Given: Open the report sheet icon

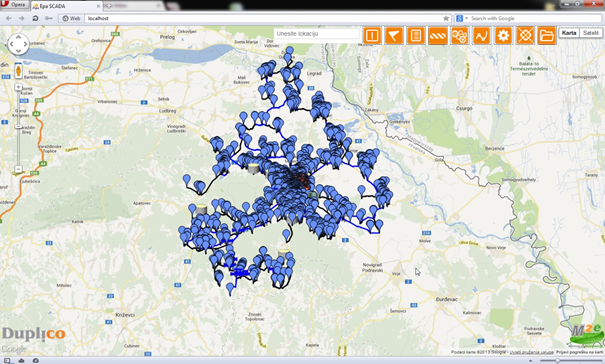Looking at the screenshot, I should pos(416,36).
